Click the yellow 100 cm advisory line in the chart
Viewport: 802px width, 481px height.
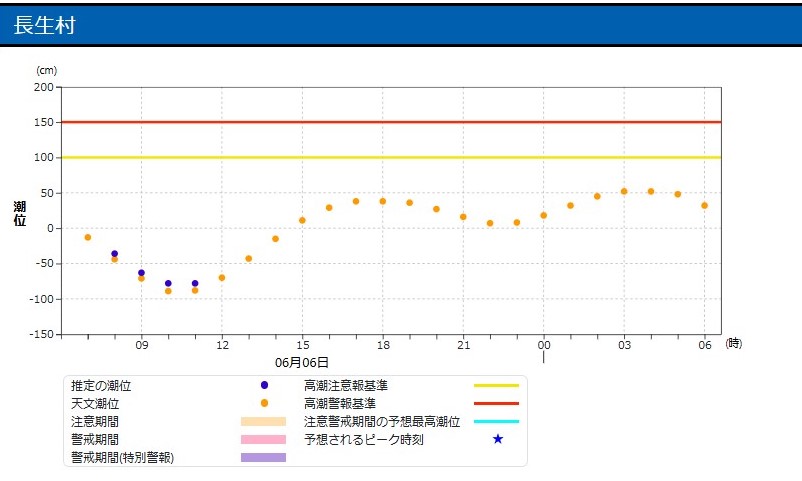pos(391,157)
